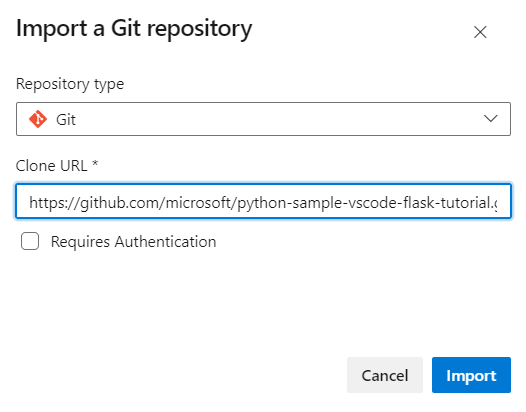Click the Requires Authentication label text
This screenshot has width=526, height=412.
pos(134,242)
